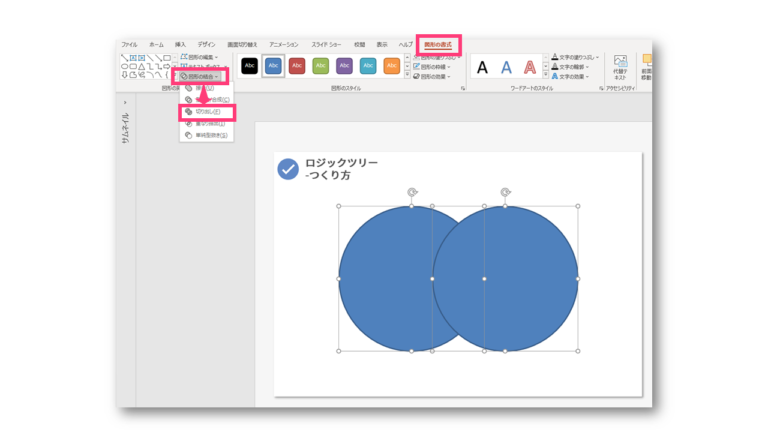Choose 単純型抜き(S) menu entry
This screenshot has width=768, height=432.
[207, 135]
